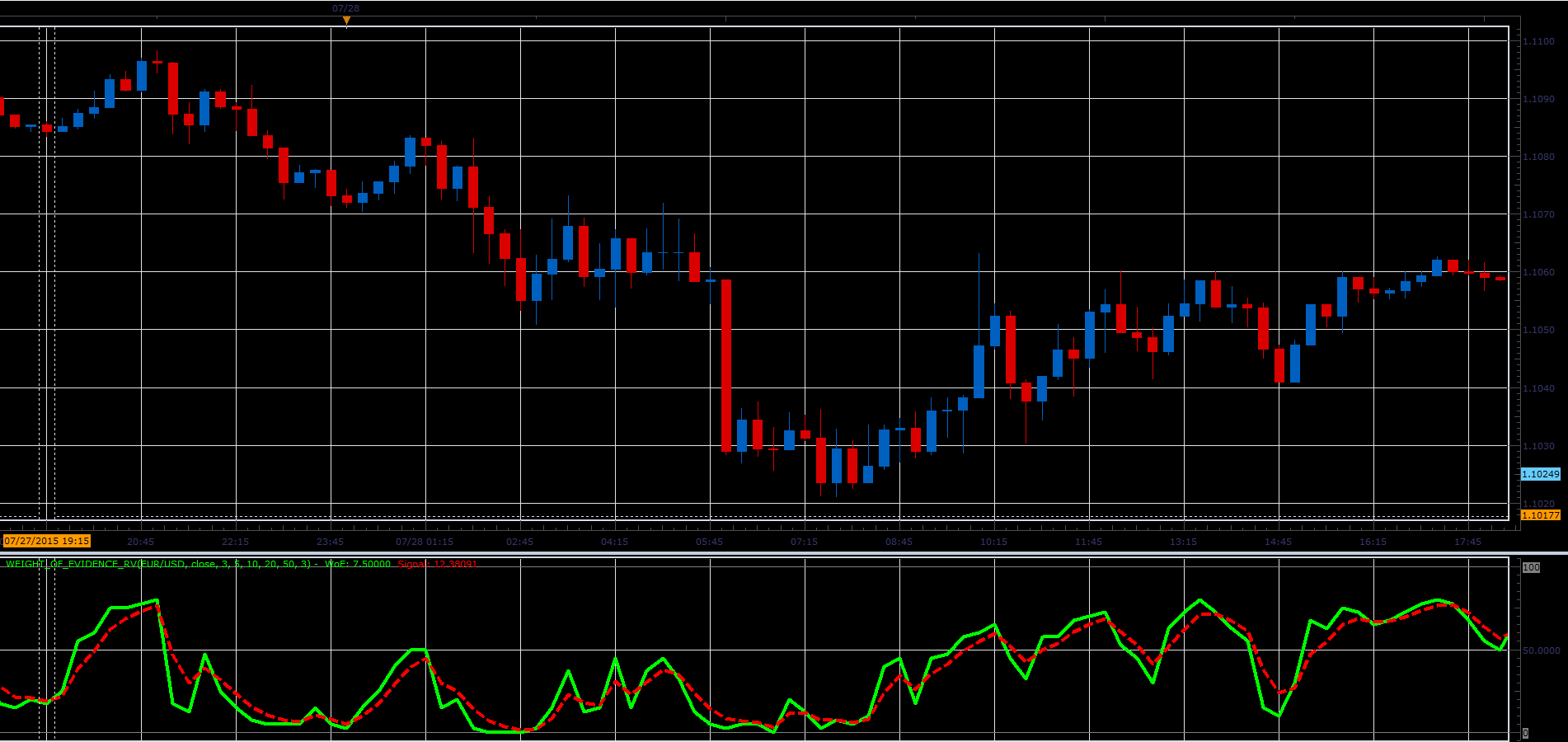Click the 13:15 time axis label

click(x=1183, y=542)
